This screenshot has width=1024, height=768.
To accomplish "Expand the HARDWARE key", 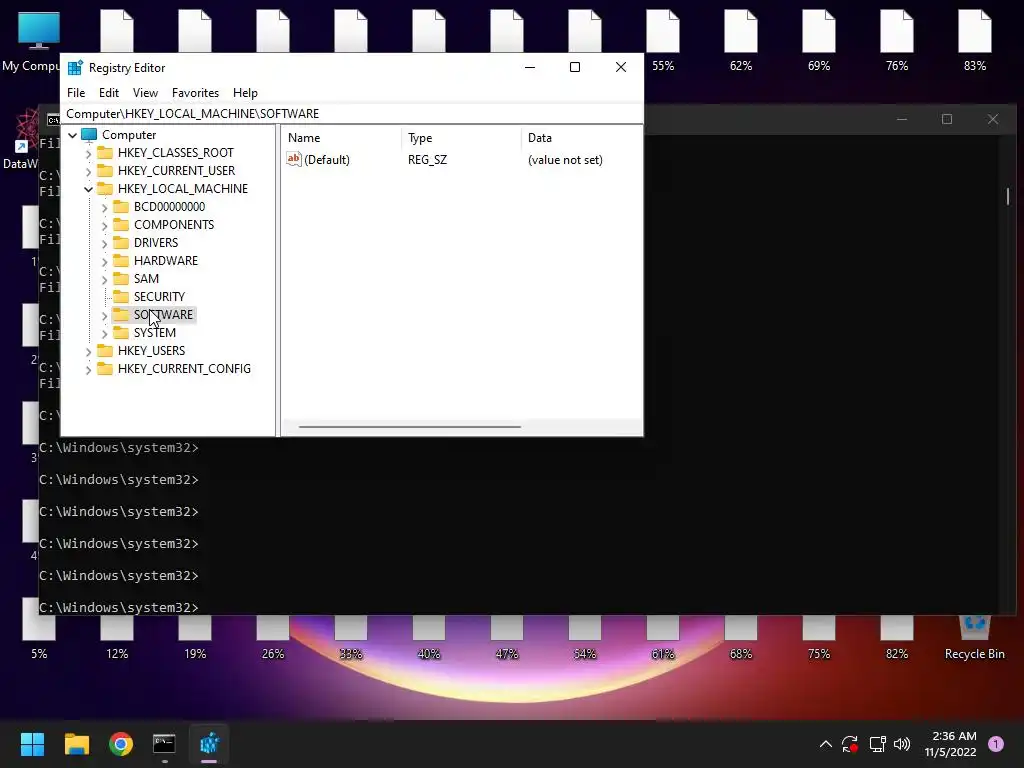I will click(x=104, y=261).
